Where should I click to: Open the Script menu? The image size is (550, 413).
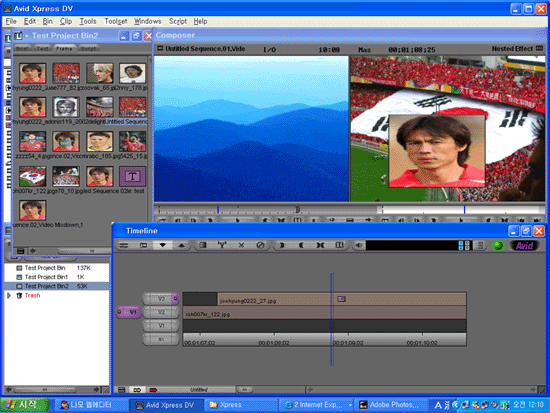[x=178, y=21]
